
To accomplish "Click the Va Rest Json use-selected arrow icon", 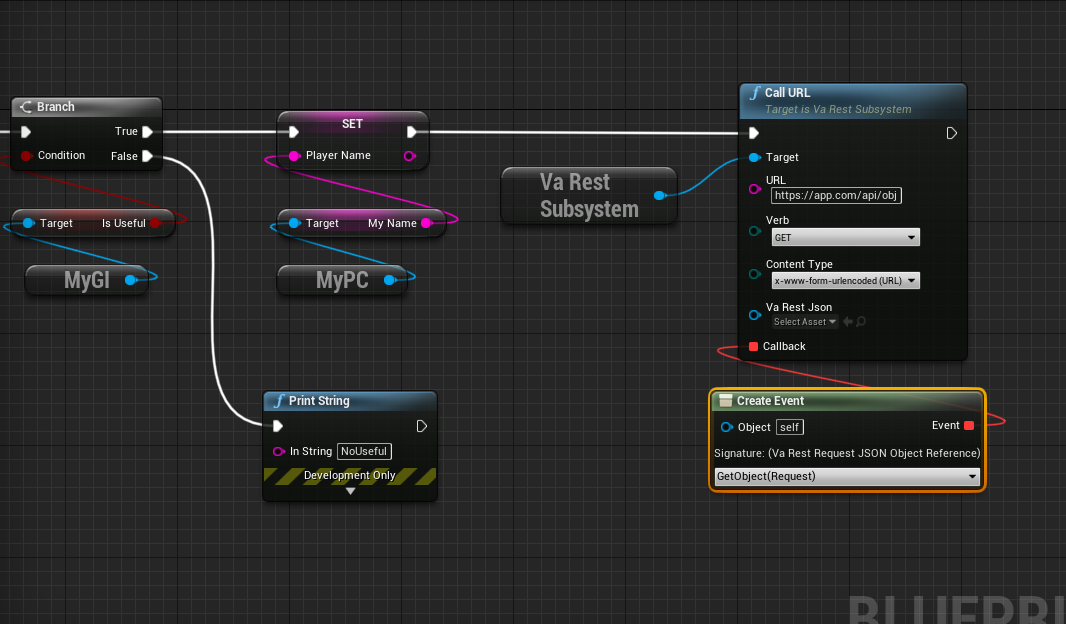I will pos(848,322).
